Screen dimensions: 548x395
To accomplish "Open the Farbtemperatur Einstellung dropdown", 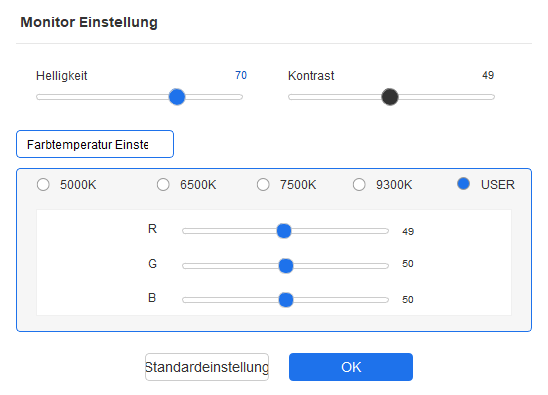I will click(95, 144).
